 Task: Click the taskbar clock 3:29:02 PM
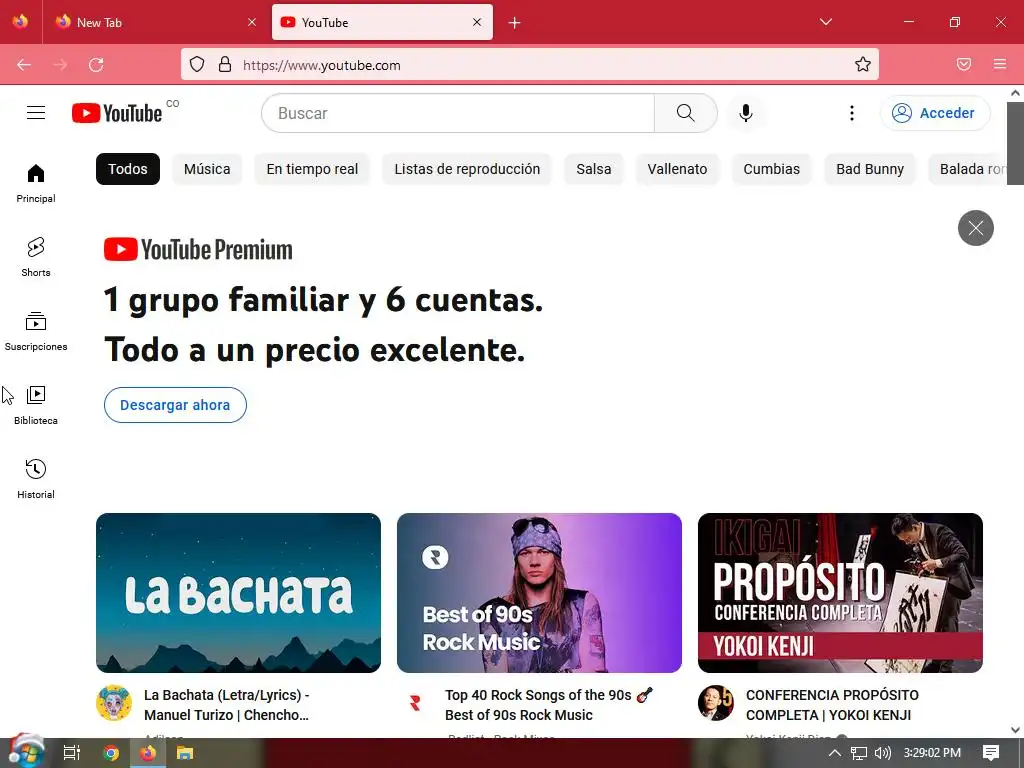point(932,753)
